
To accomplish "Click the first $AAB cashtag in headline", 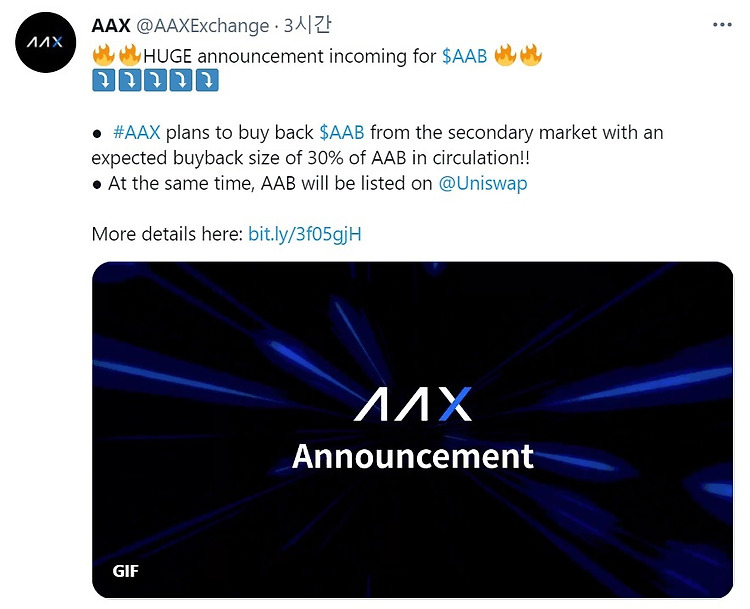I will coord(464,56).
